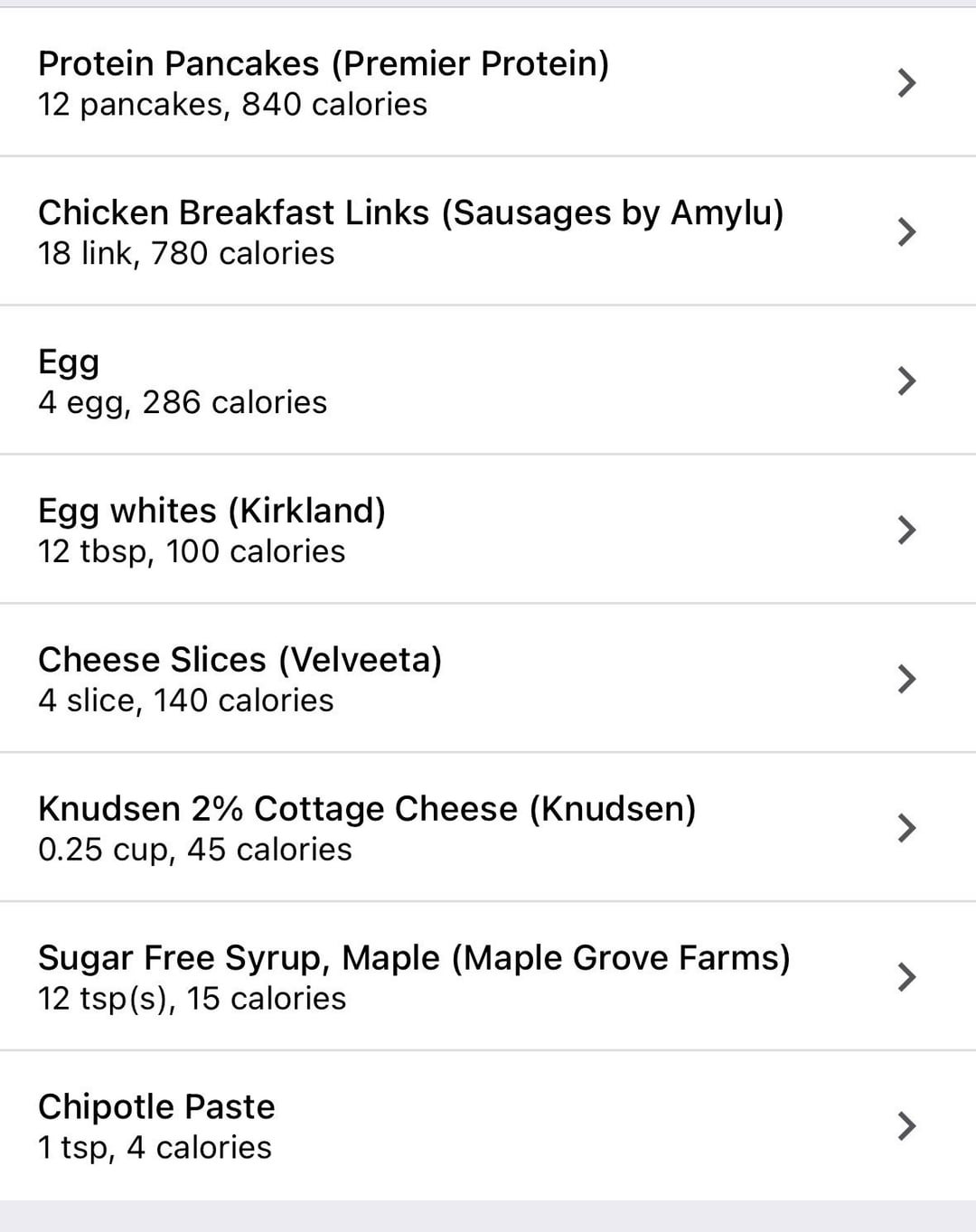Select Chicken Breakfast Links (Sausages by Amylu)
The image size is (976, 1232).
[410, 213]
